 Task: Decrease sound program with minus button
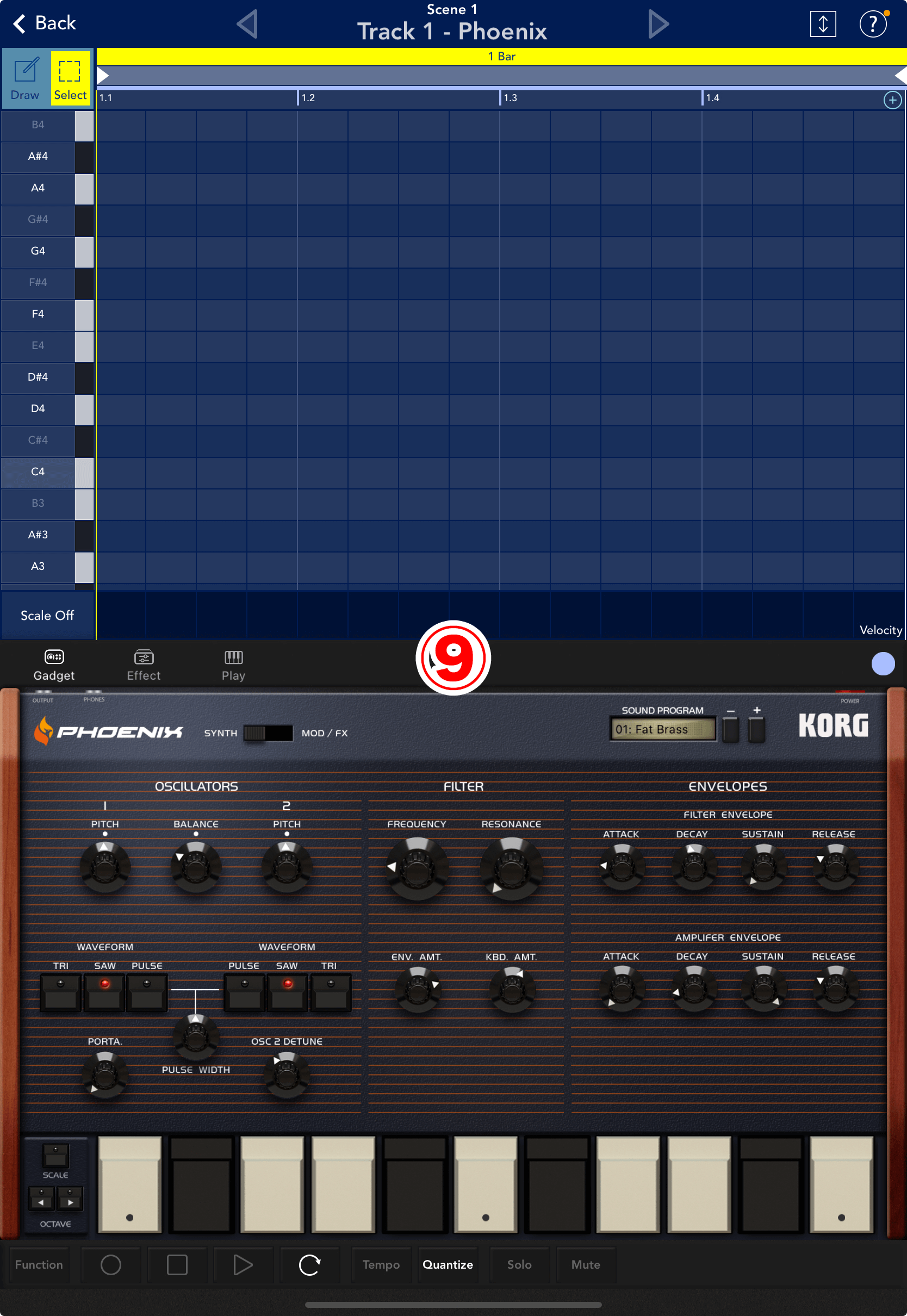731,729
